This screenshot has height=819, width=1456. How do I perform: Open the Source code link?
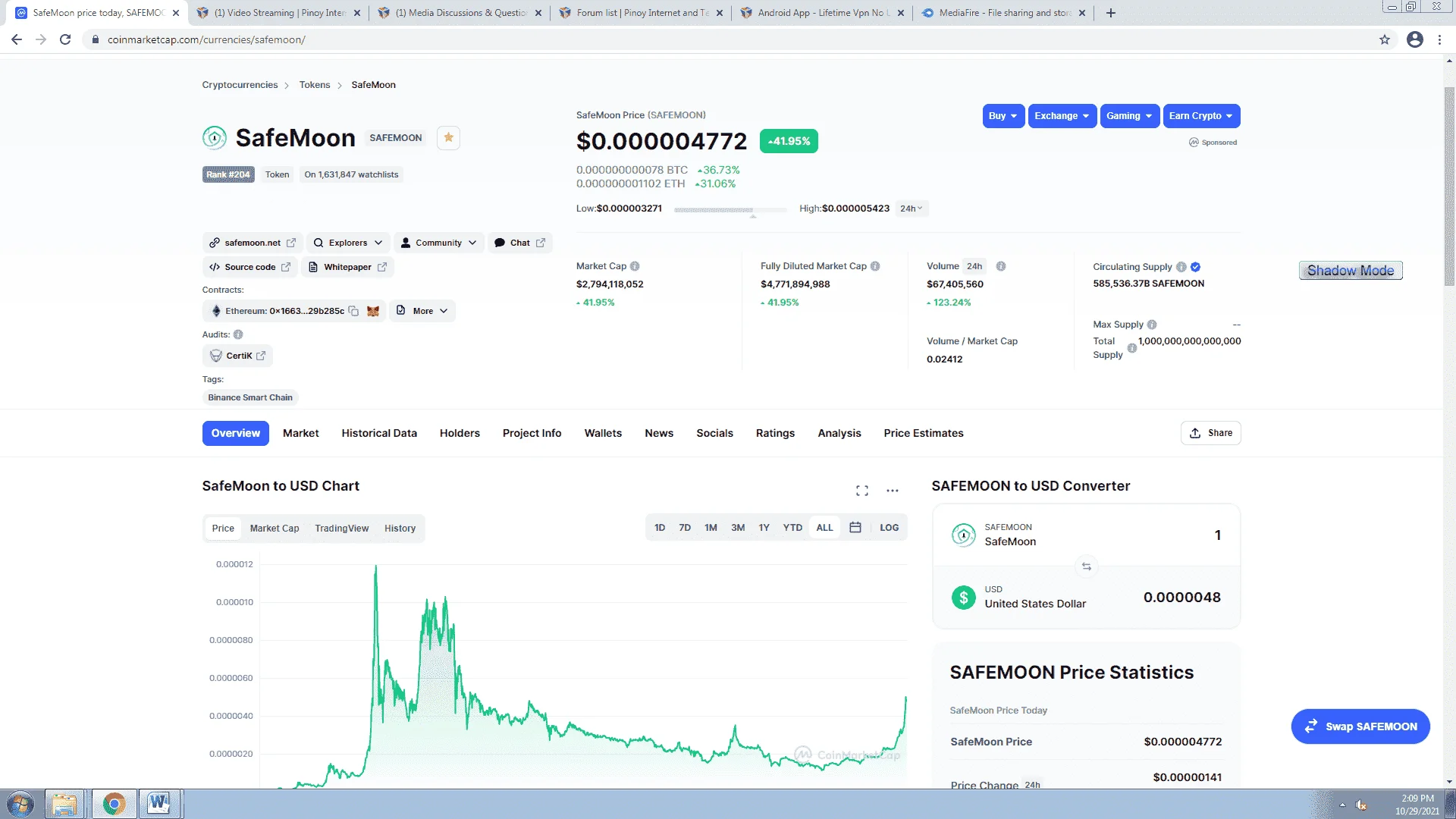pyautogui.click(x=249, y=267)
